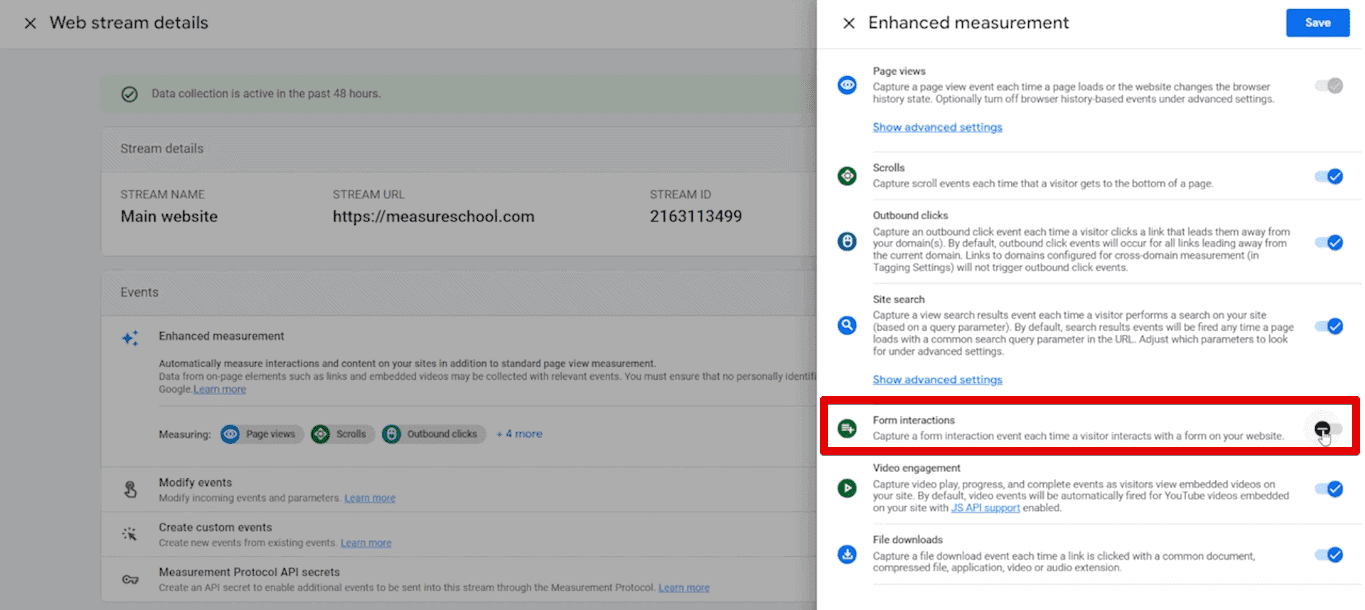Click the Enhanced measurement sparkle icon
Viewport: 1365px width, 610px height.
(x=130, y=338)
